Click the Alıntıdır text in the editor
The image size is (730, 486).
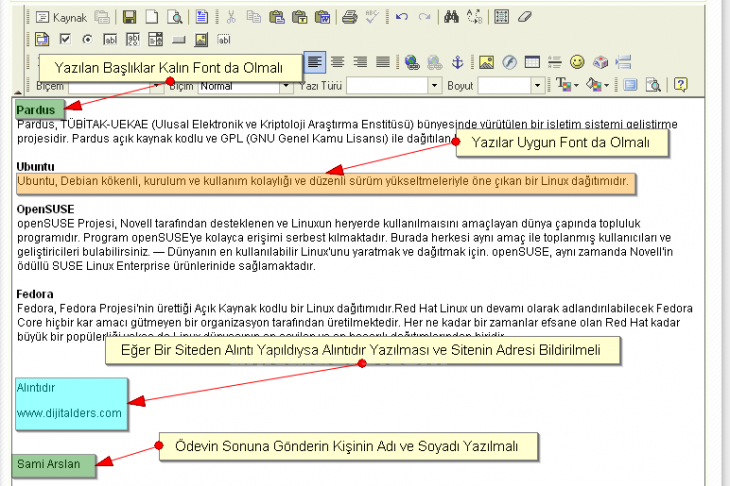[36, 388]
